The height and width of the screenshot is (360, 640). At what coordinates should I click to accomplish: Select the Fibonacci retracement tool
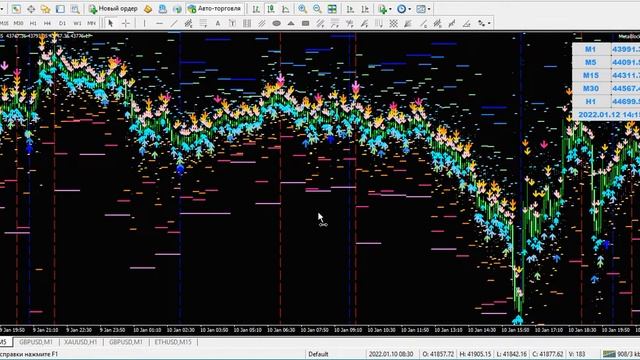click(x=203, y=23)
